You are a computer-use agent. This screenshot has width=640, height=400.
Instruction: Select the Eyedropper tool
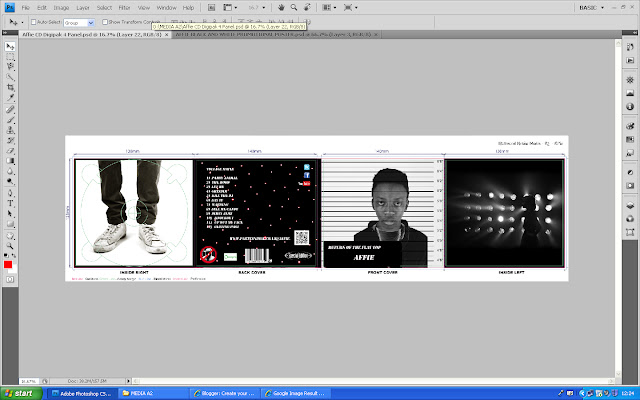[10, 97]
